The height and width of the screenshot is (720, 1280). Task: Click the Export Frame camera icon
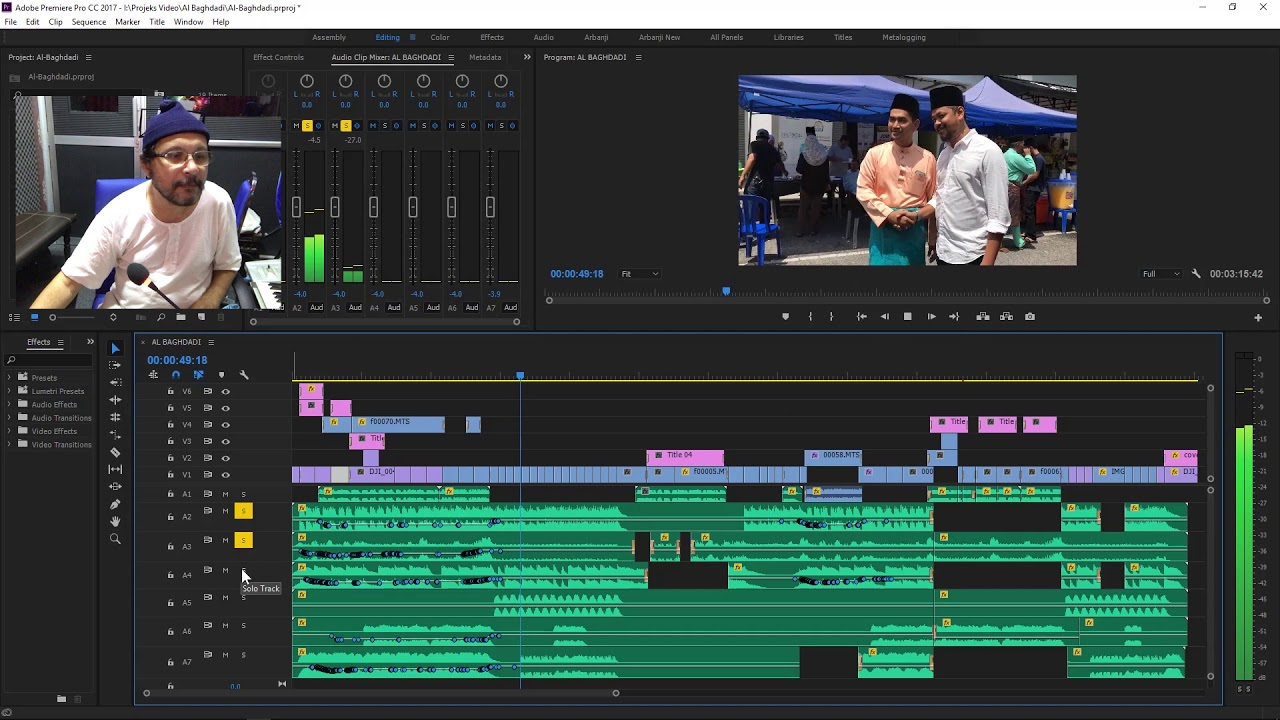(x=1029, y=317)
